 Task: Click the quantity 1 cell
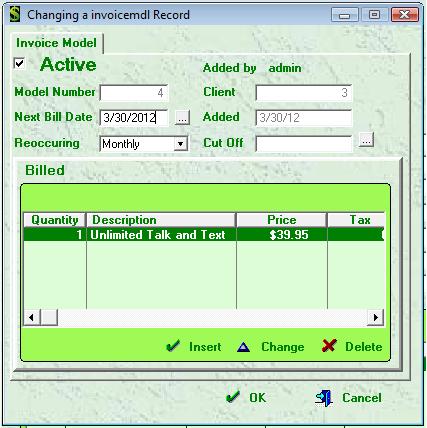pos(55,234)
